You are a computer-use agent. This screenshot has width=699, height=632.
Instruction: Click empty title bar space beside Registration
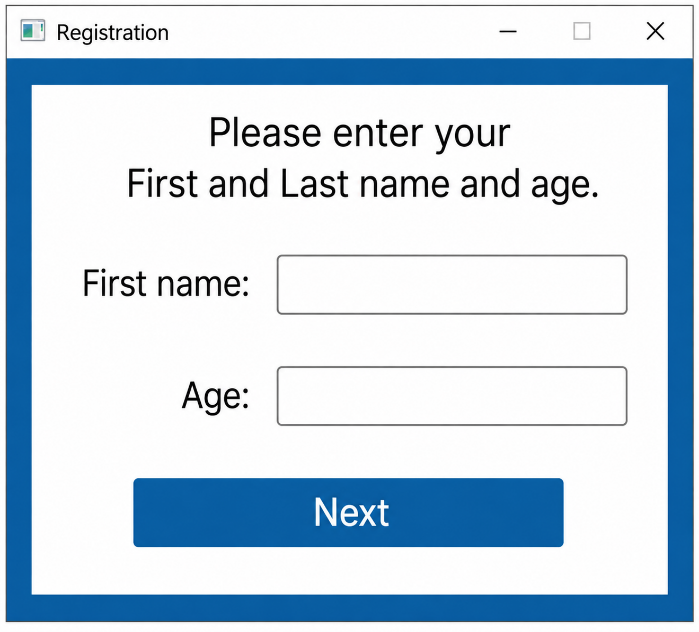330,32
